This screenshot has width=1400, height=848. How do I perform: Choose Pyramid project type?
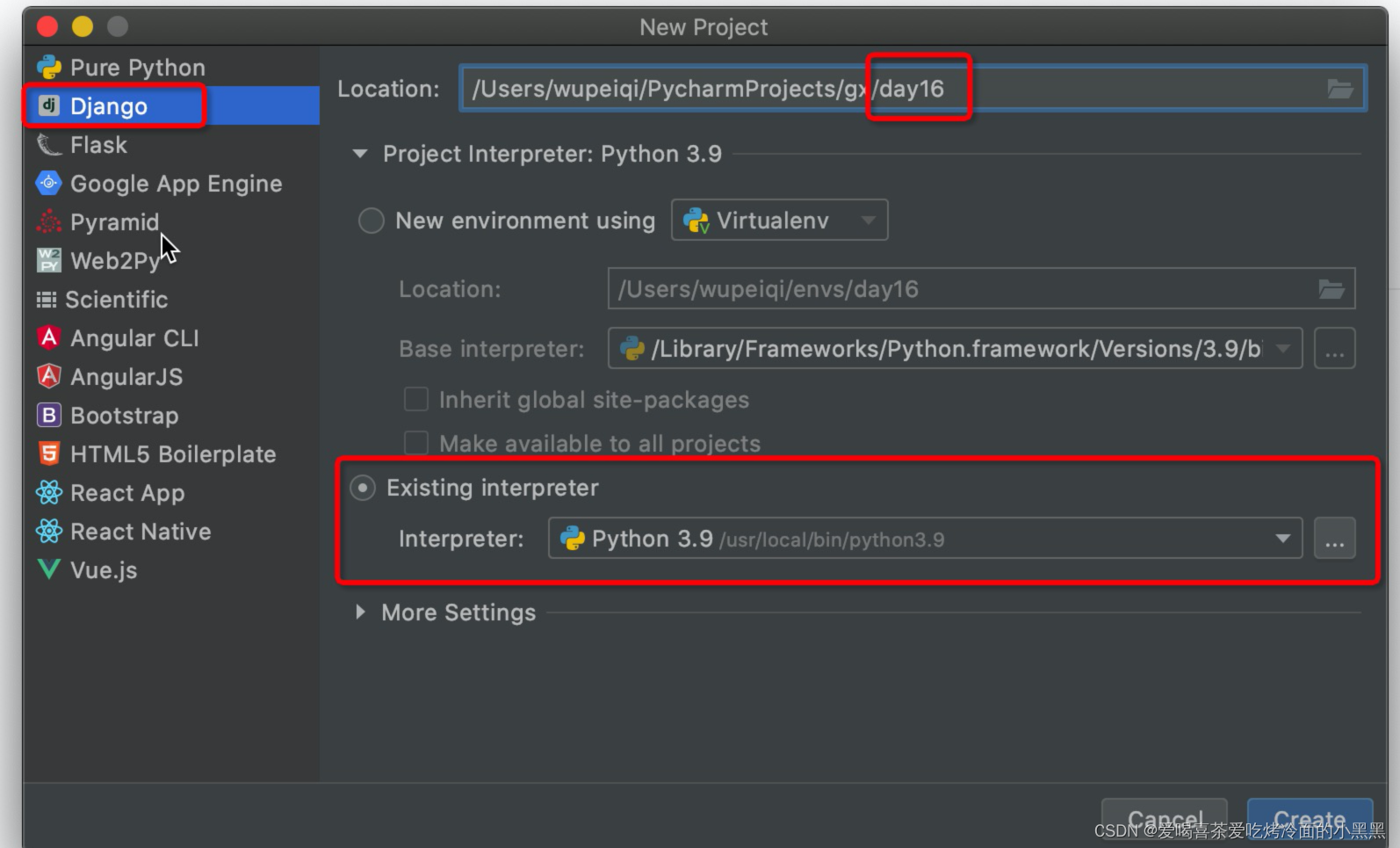click(114, 222)
